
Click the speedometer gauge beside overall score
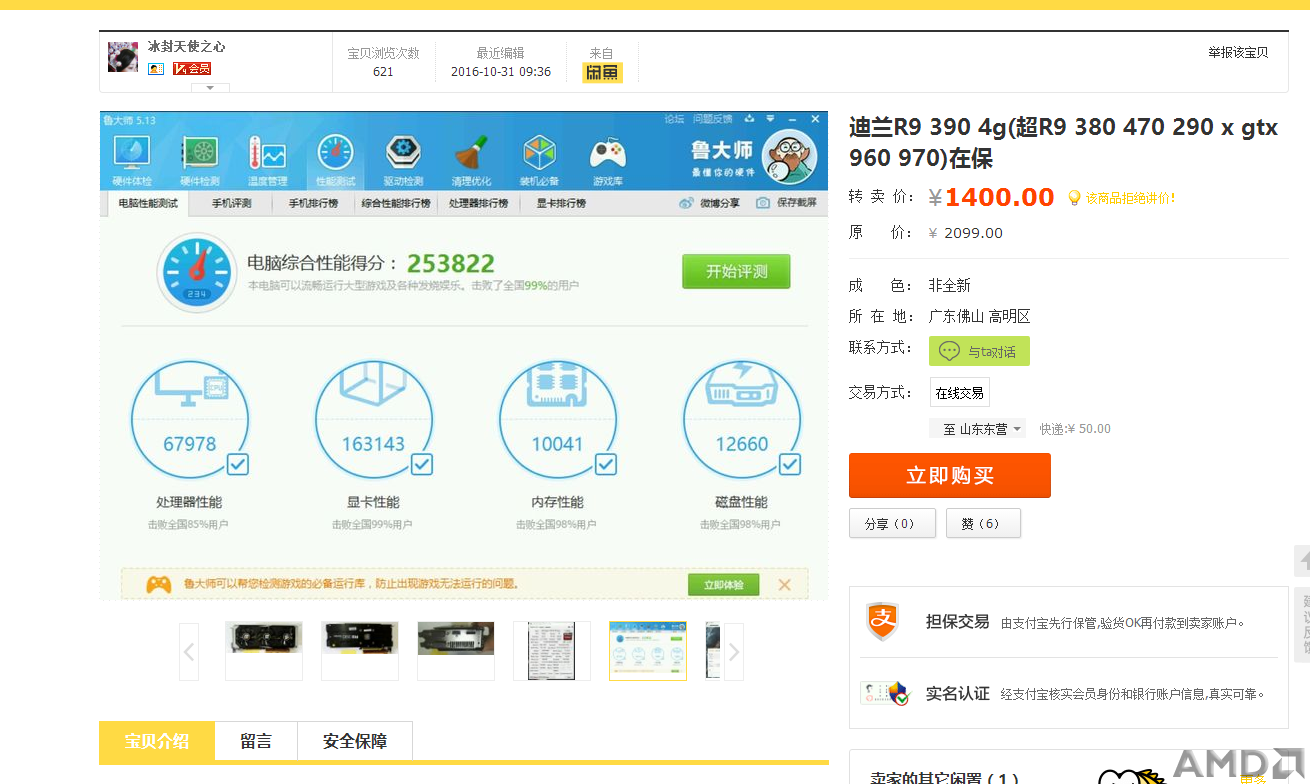[x=196, y=271]
